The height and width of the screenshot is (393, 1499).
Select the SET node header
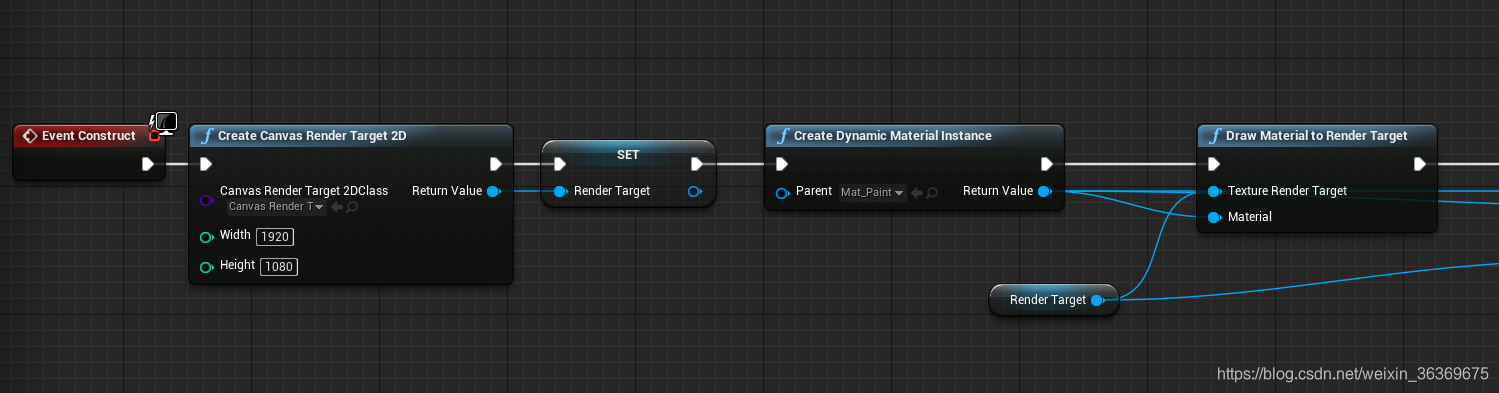coord(628,155)
